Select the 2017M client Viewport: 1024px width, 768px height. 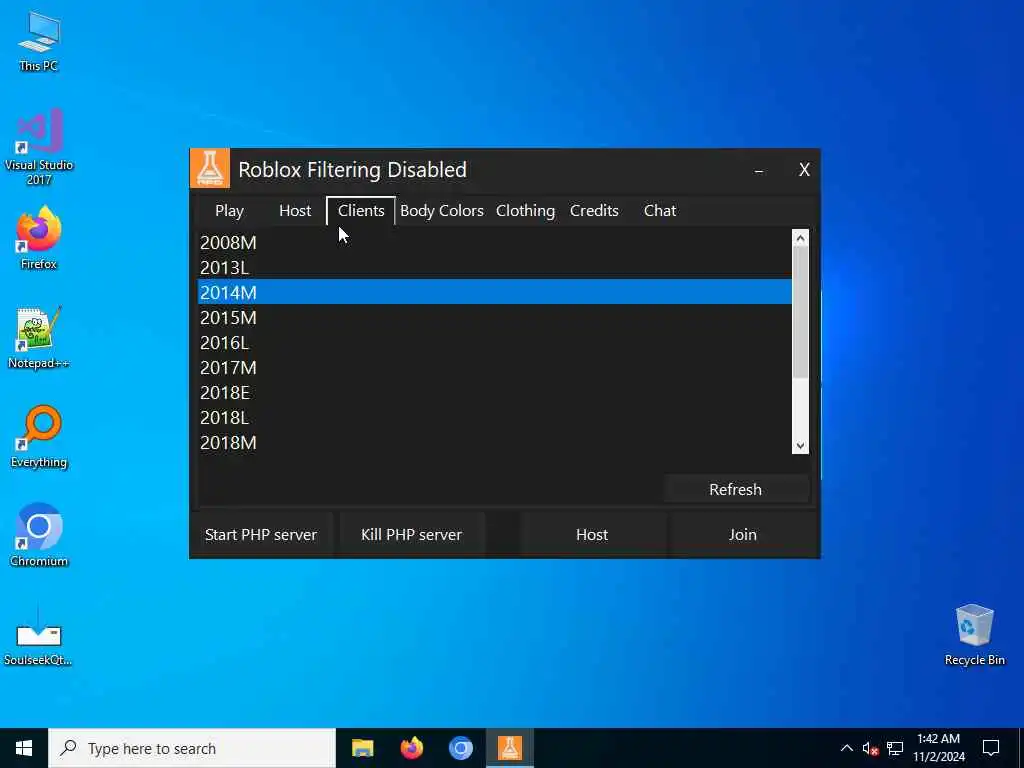494,367
